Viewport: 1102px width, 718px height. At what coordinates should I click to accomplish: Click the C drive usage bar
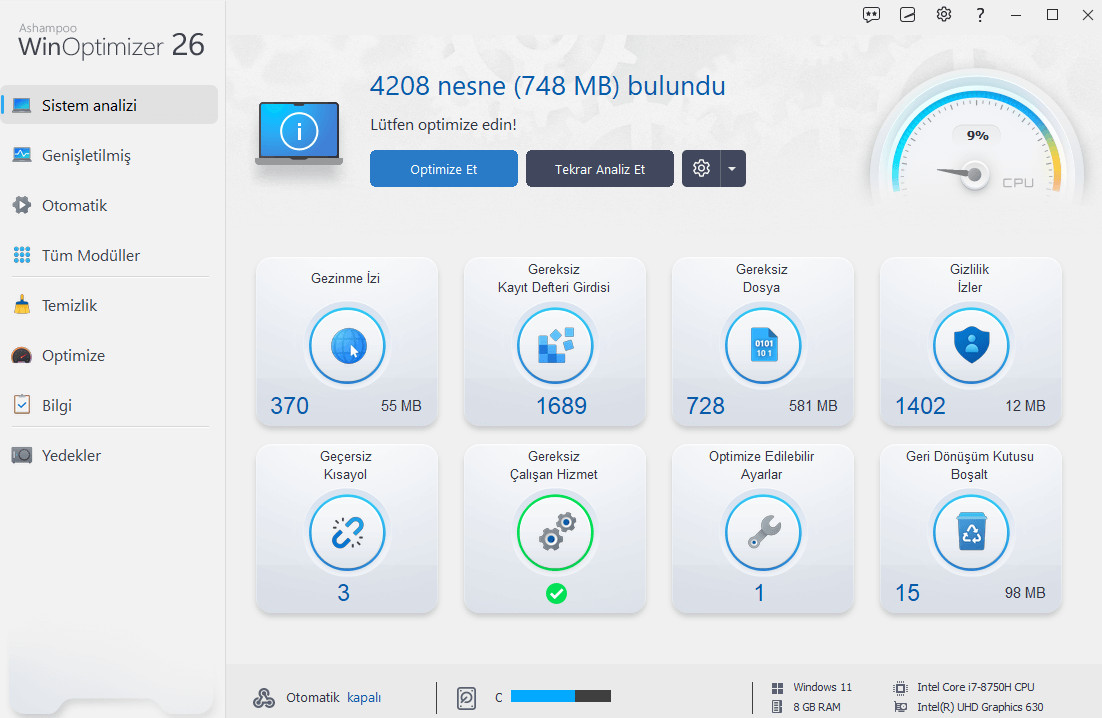pyautogui.click(x=561, y=696)
